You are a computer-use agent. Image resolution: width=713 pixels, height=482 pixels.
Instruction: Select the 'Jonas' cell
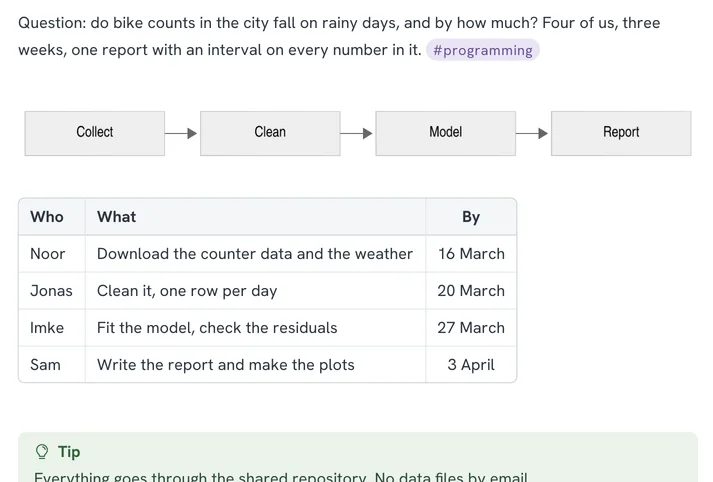pyautogui.click(x=52, y=291)
